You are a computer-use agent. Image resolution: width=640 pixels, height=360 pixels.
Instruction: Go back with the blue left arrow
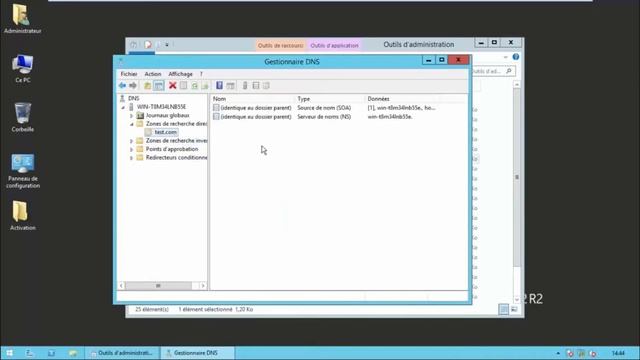122,86
